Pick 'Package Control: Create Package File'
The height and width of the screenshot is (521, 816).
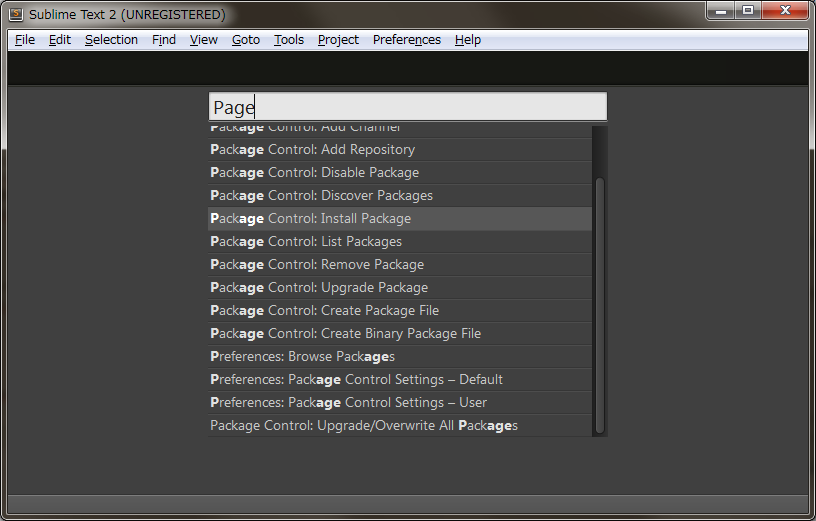[400, 310]
